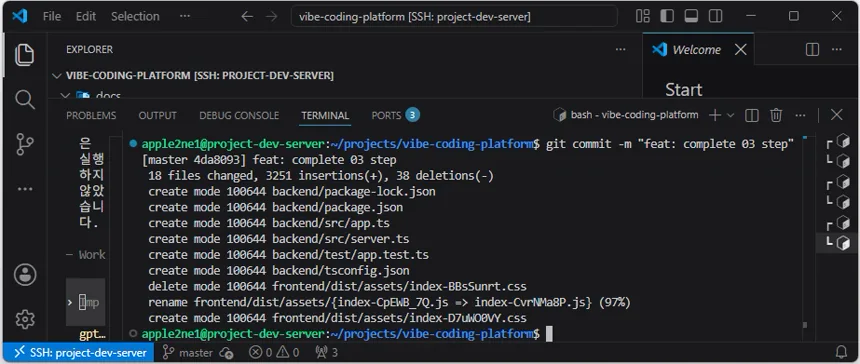
Task: Click the terminal prompt cursor on last line
Action: tap(549, 334)
